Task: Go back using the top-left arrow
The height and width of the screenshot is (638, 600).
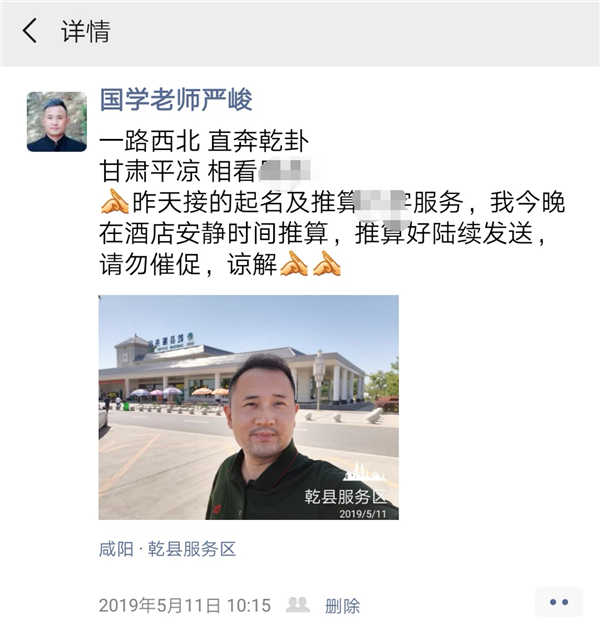Action: click(x=30, y=31)
